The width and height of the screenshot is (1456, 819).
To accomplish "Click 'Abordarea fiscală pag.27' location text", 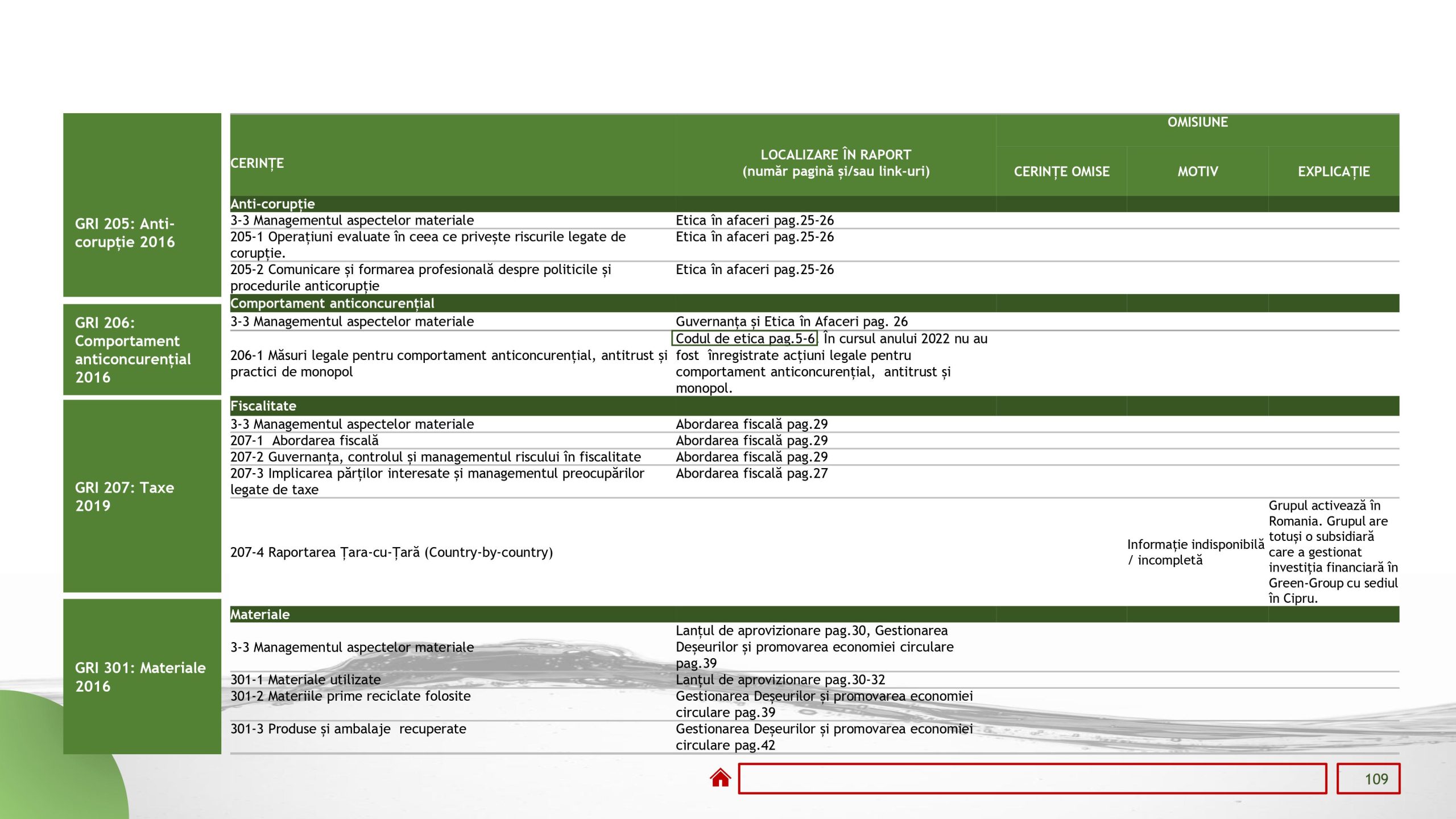I will (752, 473).
